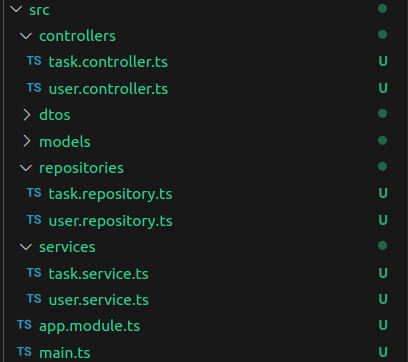Click TS icon of main.ts
The height and width of the screenshot is (362, 408).
(x=24, y=351)
